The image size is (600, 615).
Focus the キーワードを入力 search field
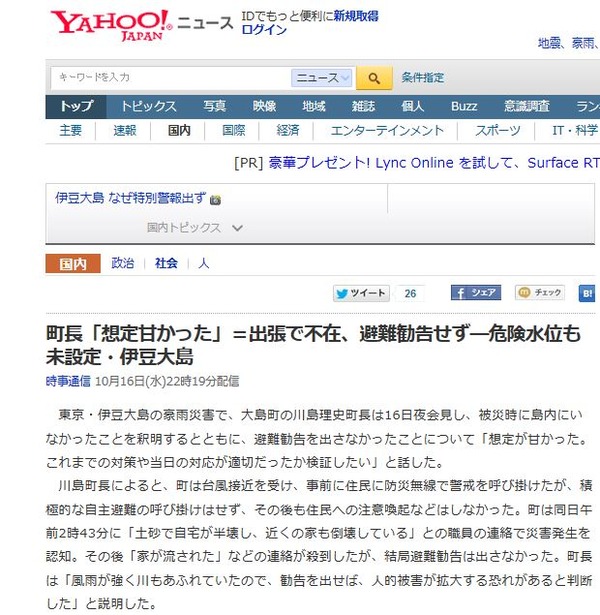pos(171,78)
